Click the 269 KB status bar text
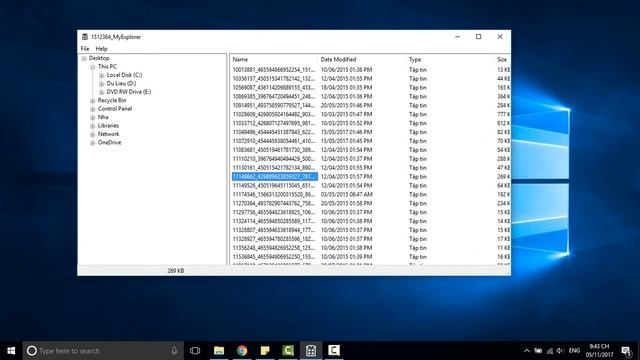Screen dimensions: 640x360 (176, 271)
